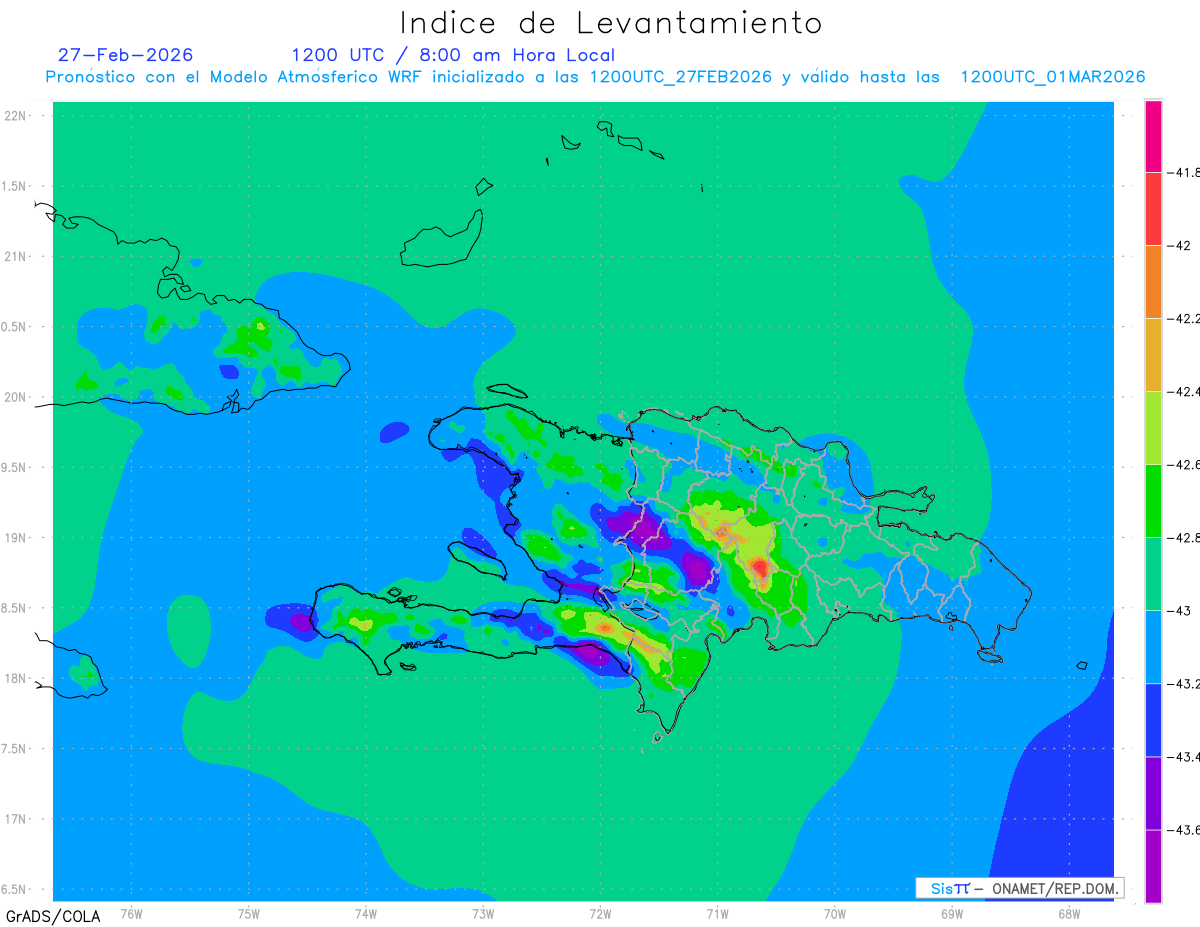
Task: Select the orange colorbar segment below -42
Action: point(1153,282)
